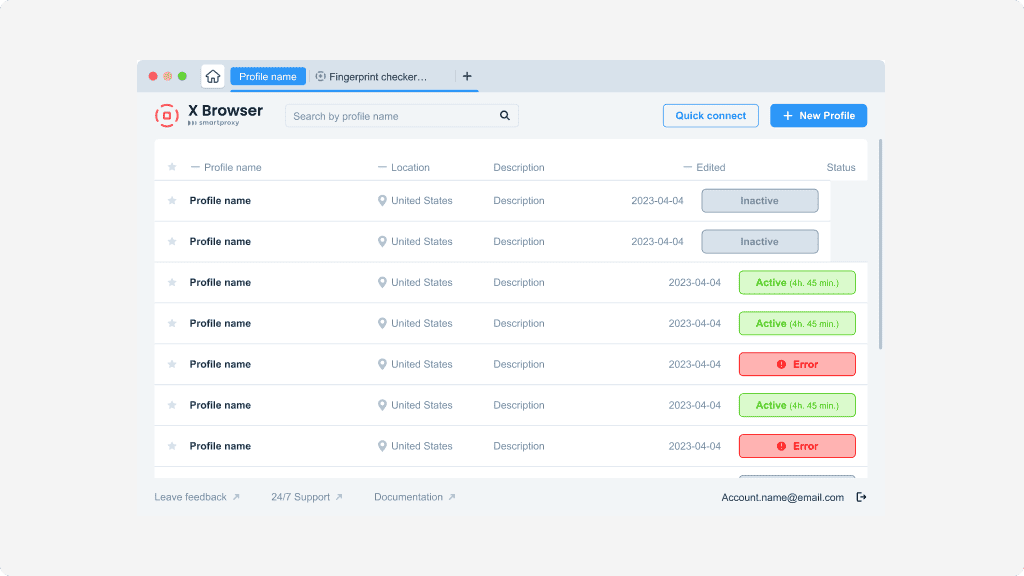
Task: Click the search magnifier icon
Action: point(505,115)
